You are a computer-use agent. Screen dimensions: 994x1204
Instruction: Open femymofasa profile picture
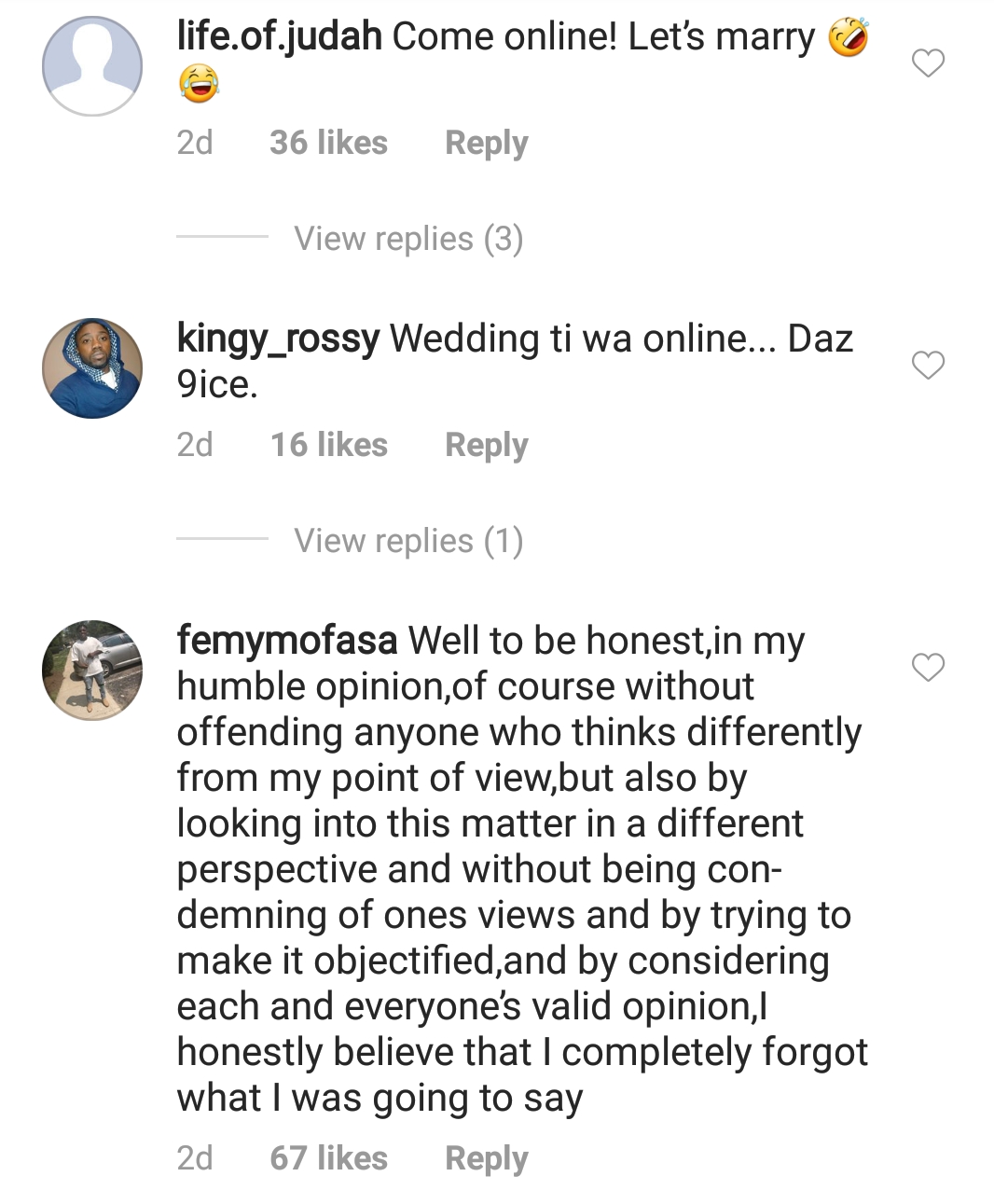92,670
